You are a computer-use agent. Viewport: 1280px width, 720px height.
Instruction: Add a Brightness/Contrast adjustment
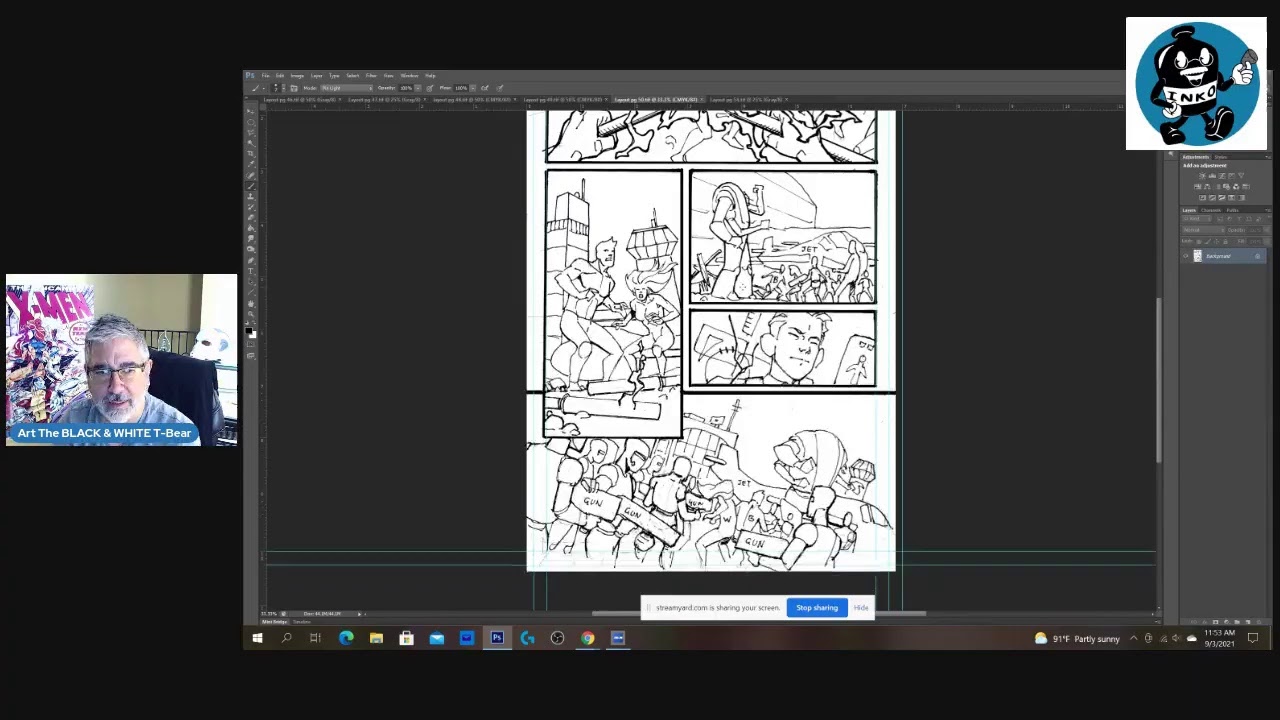pos(1202,176)
